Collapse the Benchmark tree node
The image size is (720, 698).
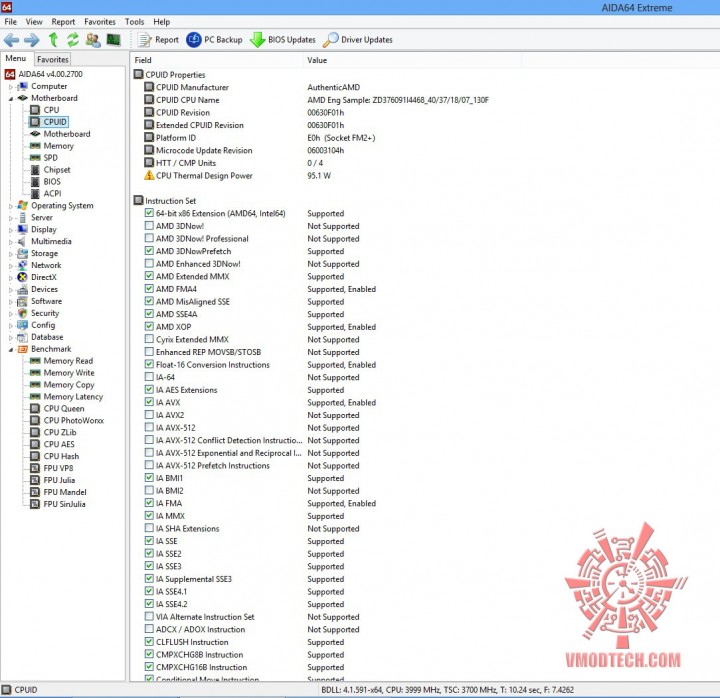(x=11, y=350)
